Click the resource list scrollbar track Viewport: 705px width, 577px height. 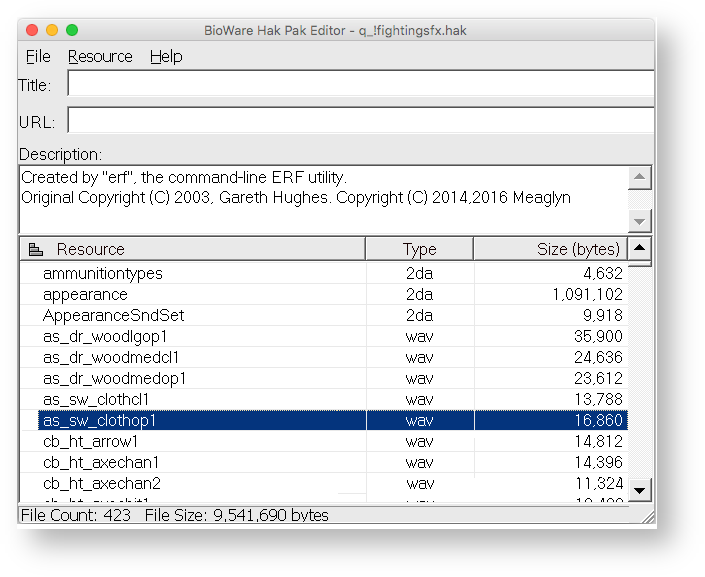(639, 373)
